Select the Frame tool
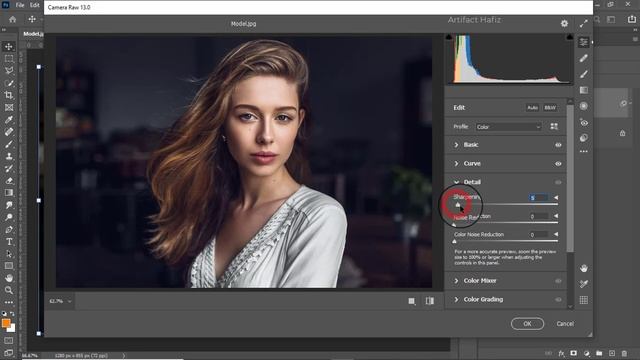Viewport: 640px width, 360px height. tap(9, 108)
